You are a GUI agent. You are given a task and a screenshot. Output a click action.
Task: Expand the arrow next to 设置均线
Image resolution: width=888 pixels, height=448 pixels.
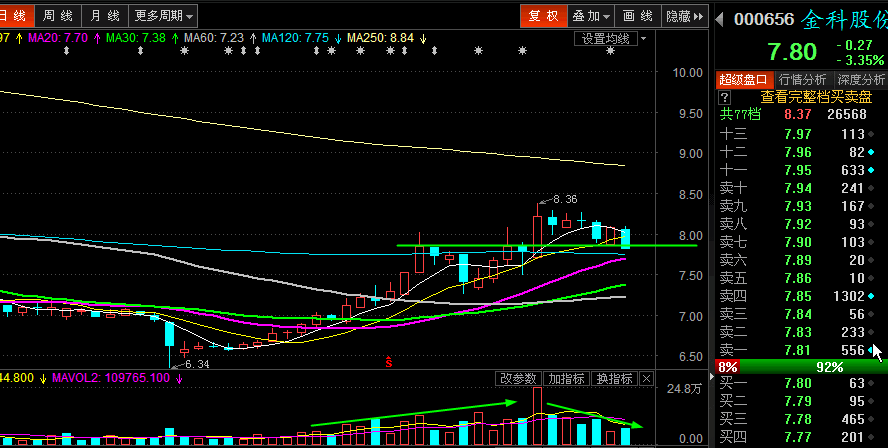[643, 39]
